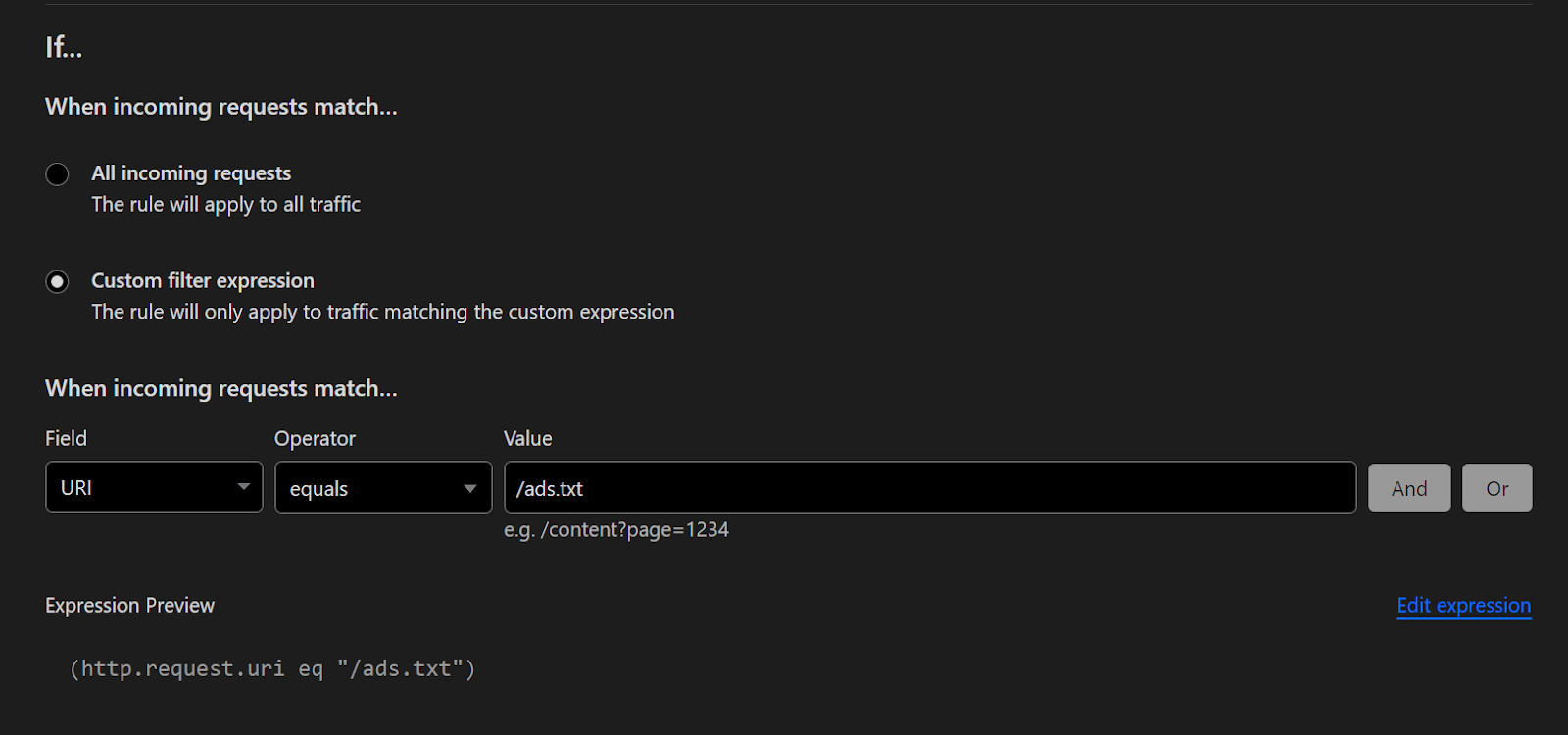Click the Value input field containing /ads.txt
Viewport: 1568px width, 735px height.
pyautogui.click(x=930, y=487)
